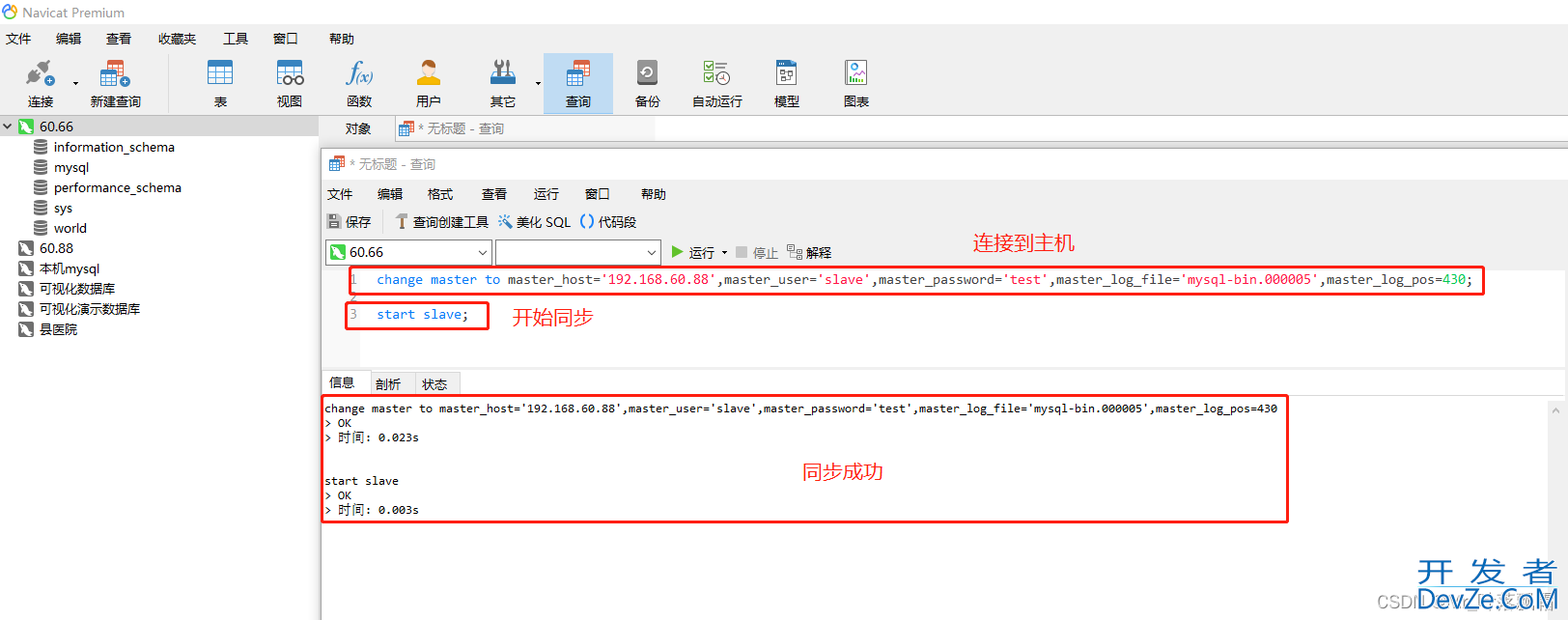
Task: Open the 备份 (Backup) toolbar icon
Action: tap(648, 83)
